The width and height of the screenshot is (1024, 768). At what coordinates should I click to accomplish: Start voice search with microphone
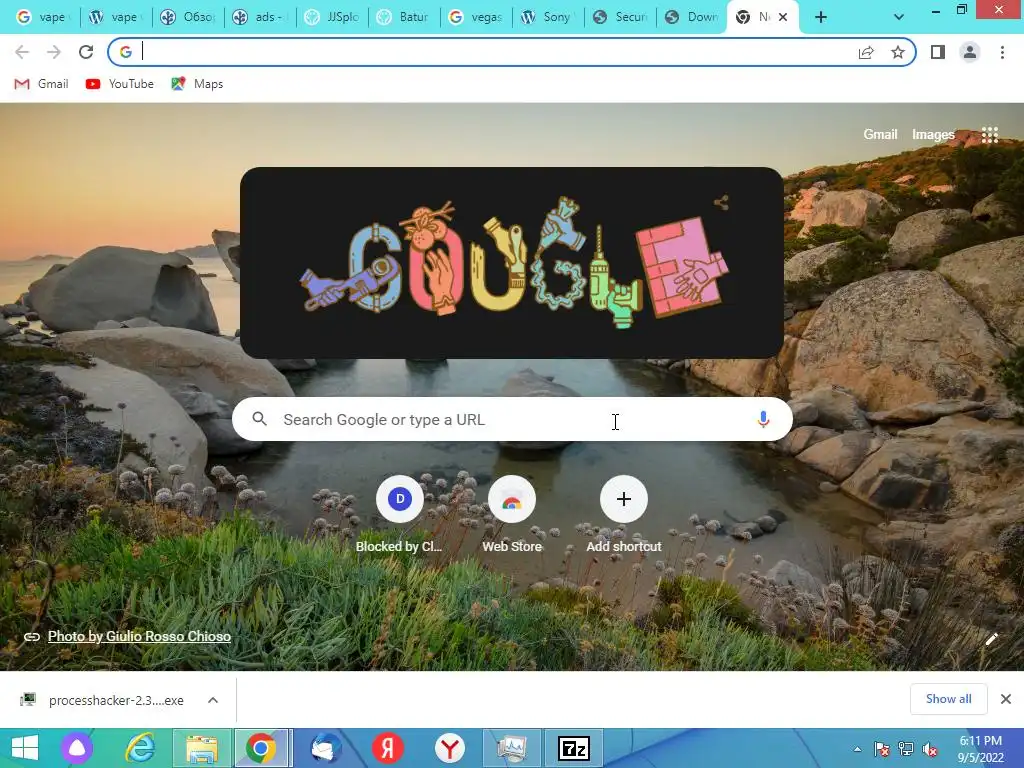point(763,419)
